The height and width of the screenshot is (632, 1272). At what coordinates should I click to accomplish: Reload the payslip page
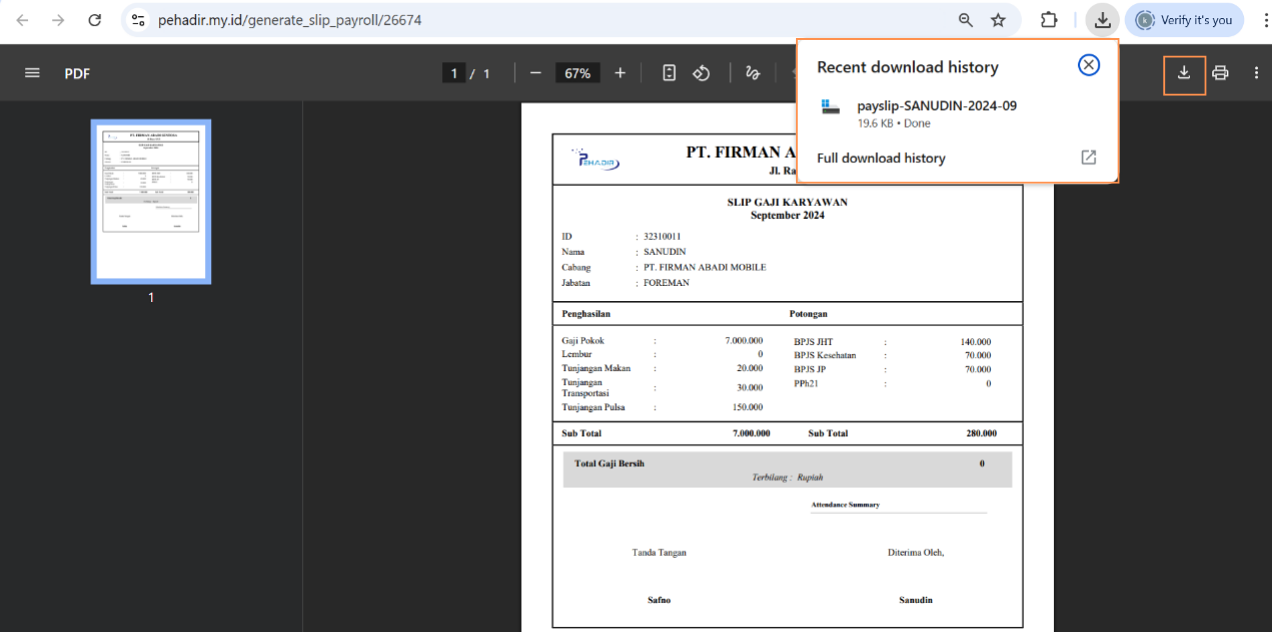(94, 19)
